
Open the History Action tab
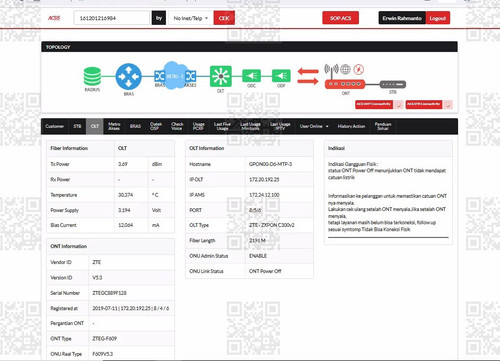(351, 126)
